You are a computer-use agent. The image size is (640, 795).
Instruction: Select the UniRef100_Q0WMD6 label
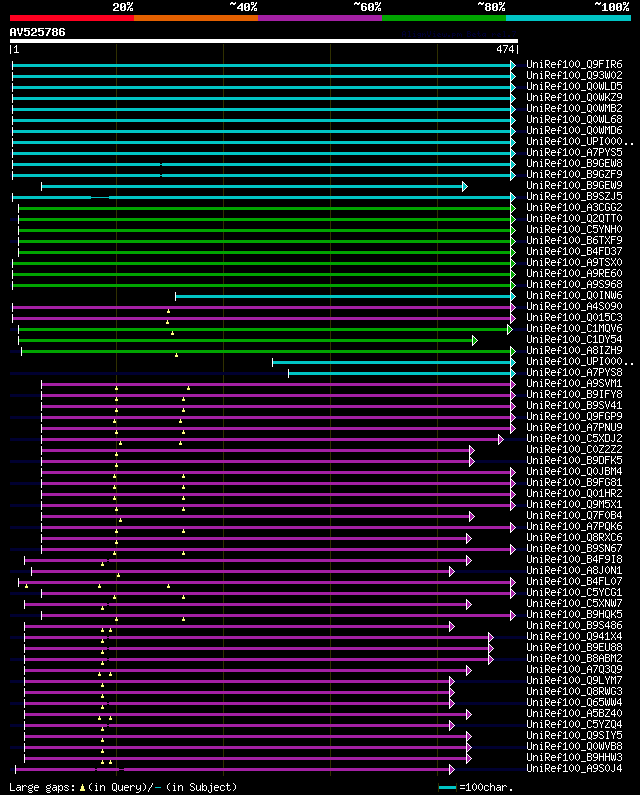[x=574, y=130]
